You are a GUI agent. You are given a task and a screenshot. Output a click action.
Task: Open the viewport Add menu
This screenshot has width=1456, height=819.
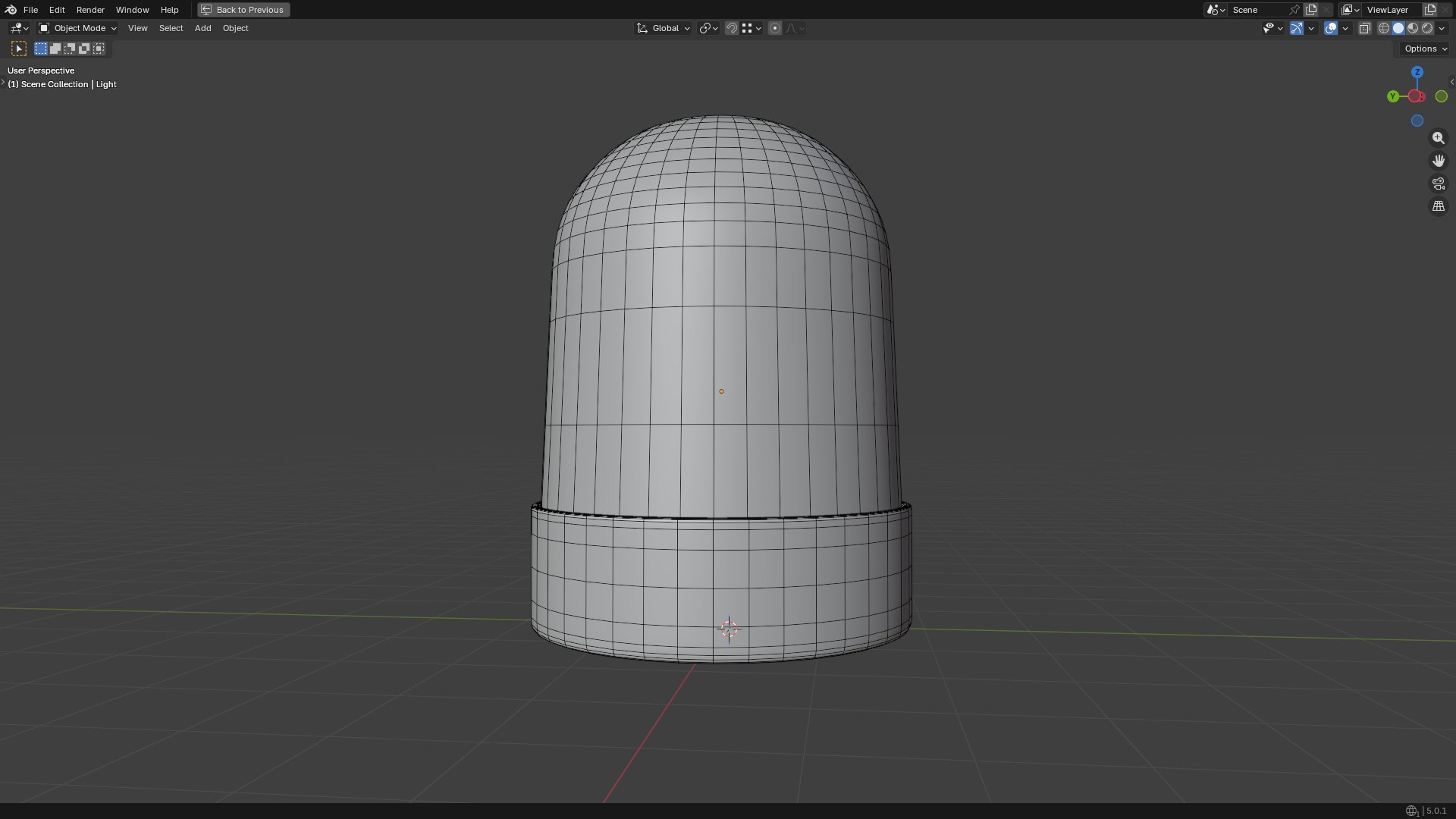tap(202, 28)
